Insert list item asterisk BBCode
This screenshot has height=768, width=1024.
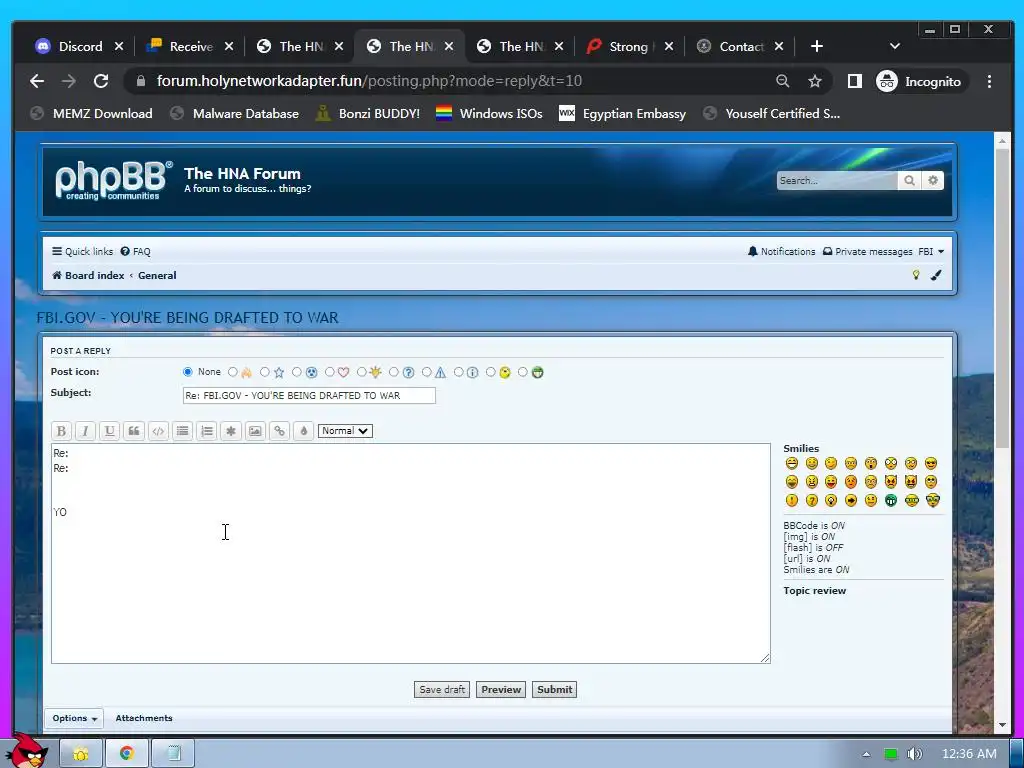231,431
